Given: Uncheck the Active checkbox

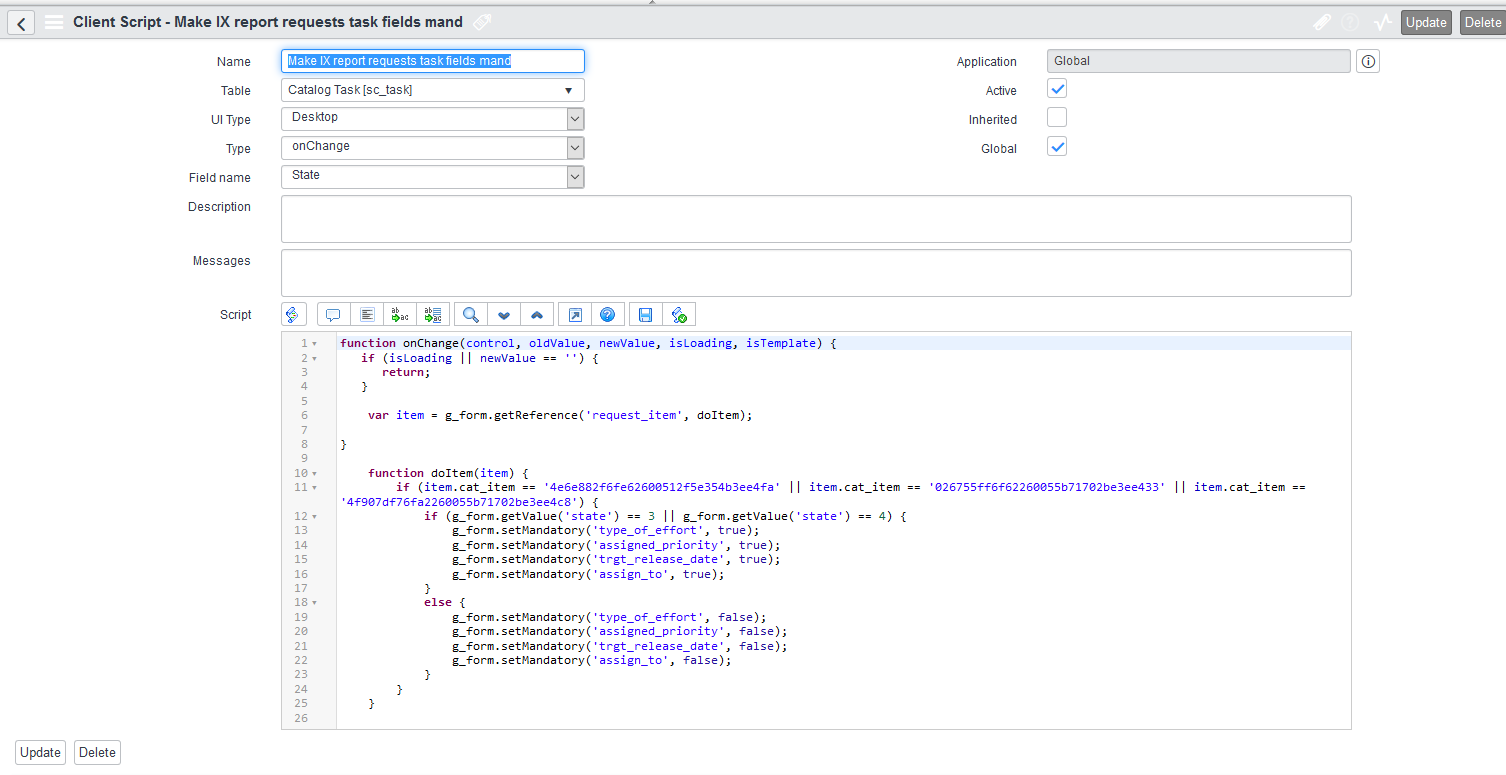Looking at the screenshot, I should pyautogui.click(x=1057, y=89).
